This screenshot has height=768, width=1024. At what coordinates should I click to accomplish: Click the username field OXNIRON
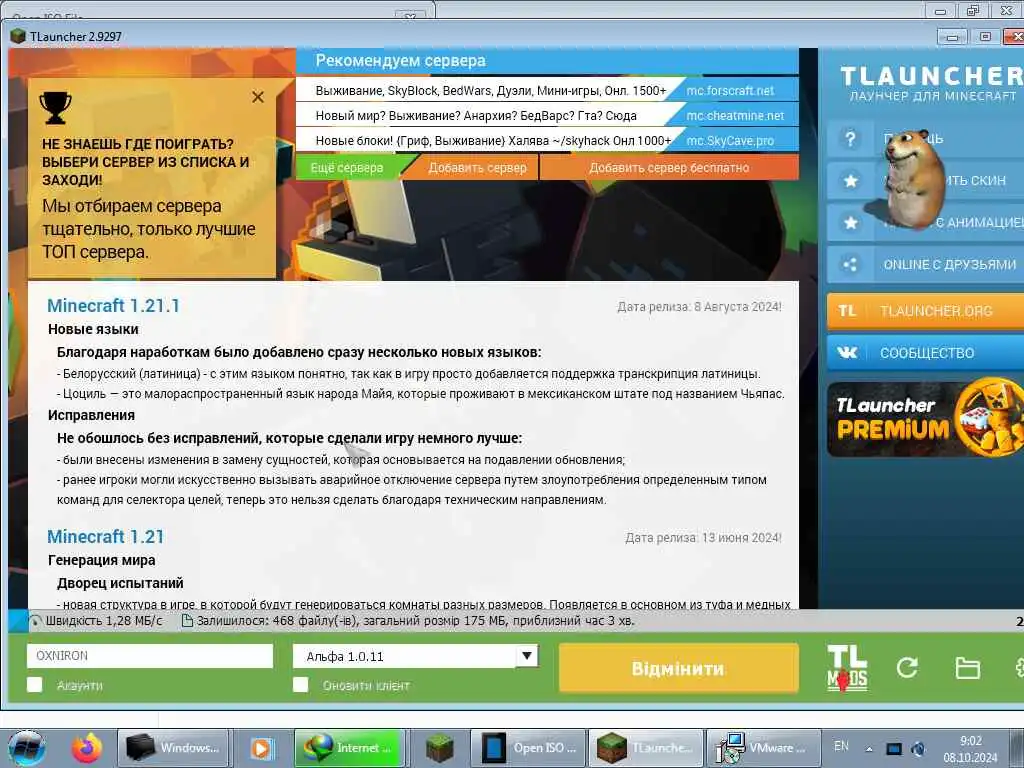pos(150,656)
